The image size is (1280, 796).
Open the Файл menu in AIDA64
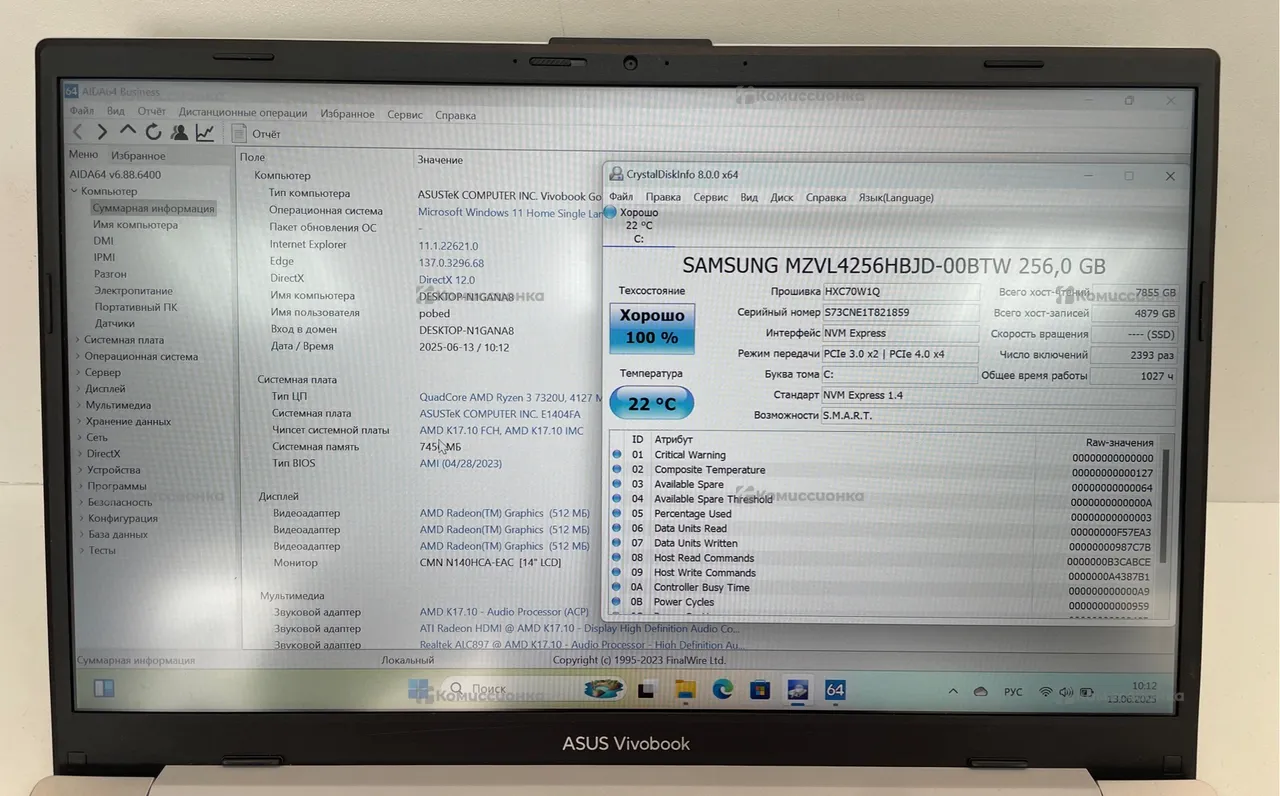(82, 112)
